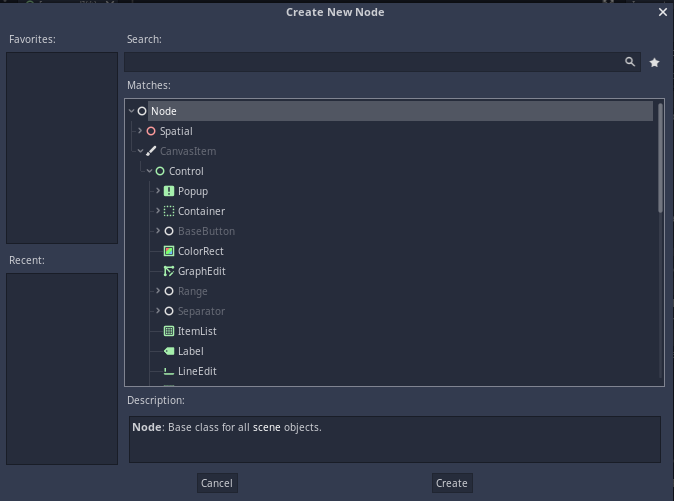Expand the BaseButton branch

158,231
